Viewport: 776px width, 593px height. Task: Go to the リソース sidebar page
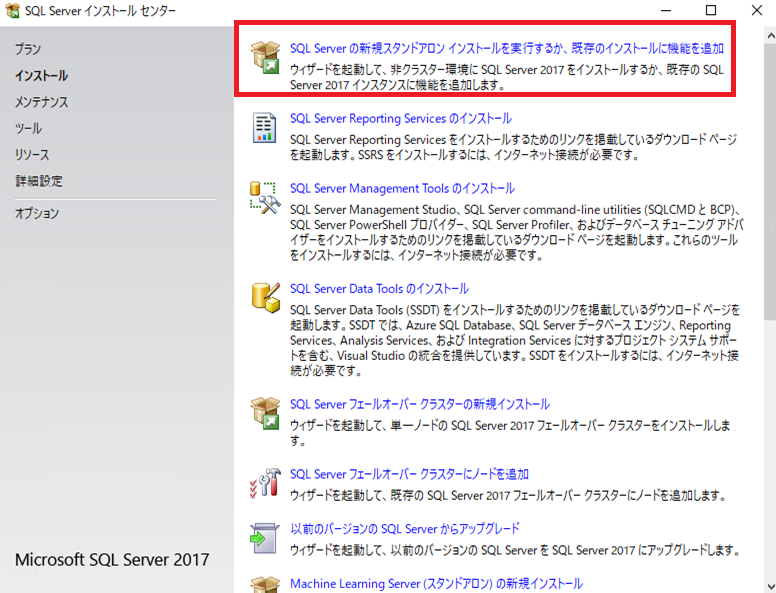coord(32,154)
